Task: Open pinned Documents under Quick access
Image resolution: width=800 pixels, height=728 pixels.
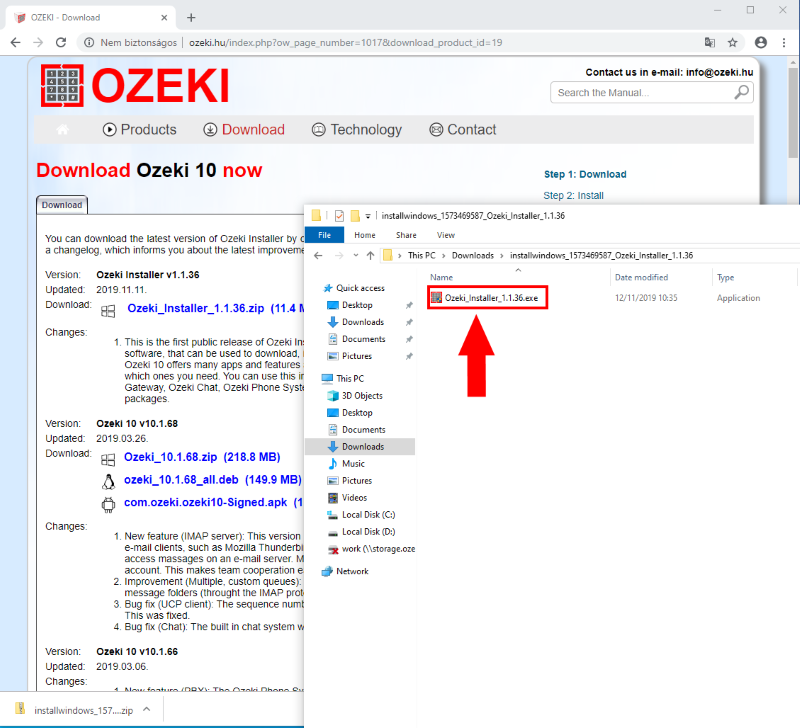Action: click(x=364, y=339)
